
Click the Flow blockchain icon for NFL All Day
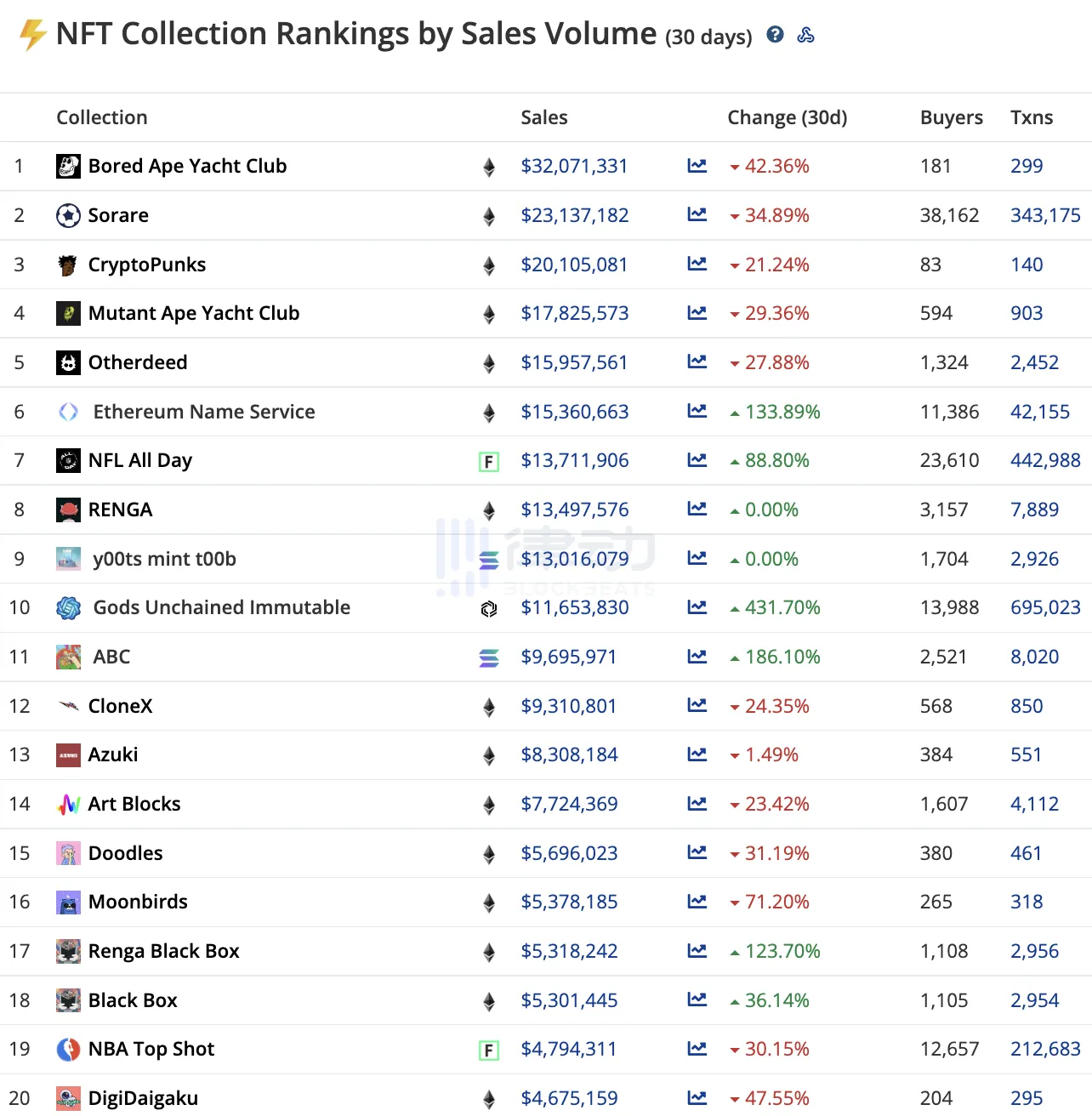(489, 462)
